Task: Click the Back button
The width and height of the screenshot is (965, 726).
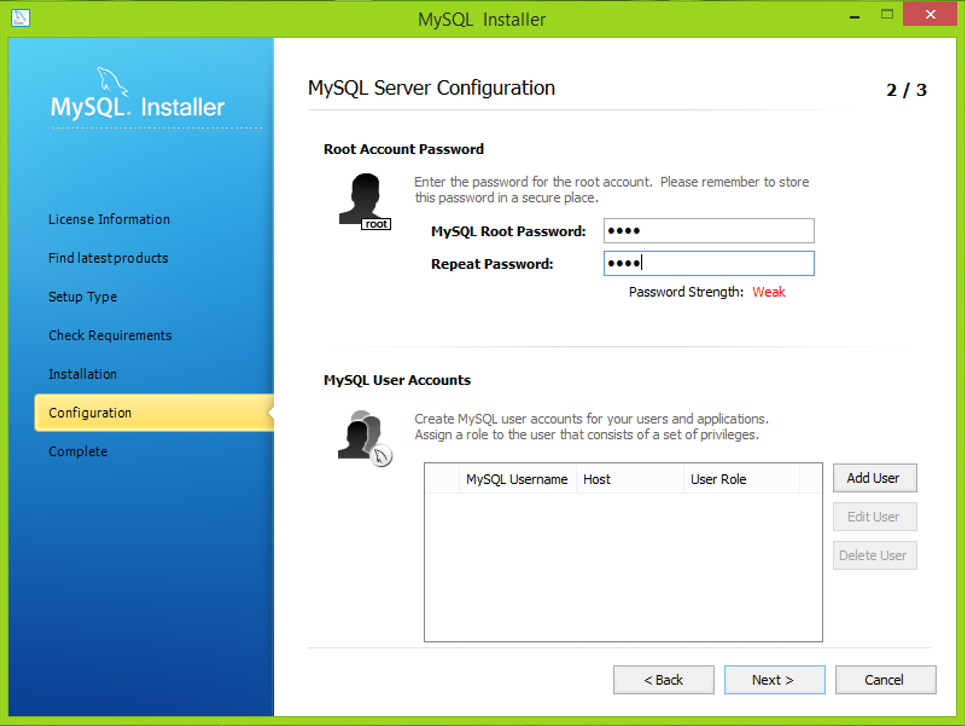Action: [x=663, y=679]
